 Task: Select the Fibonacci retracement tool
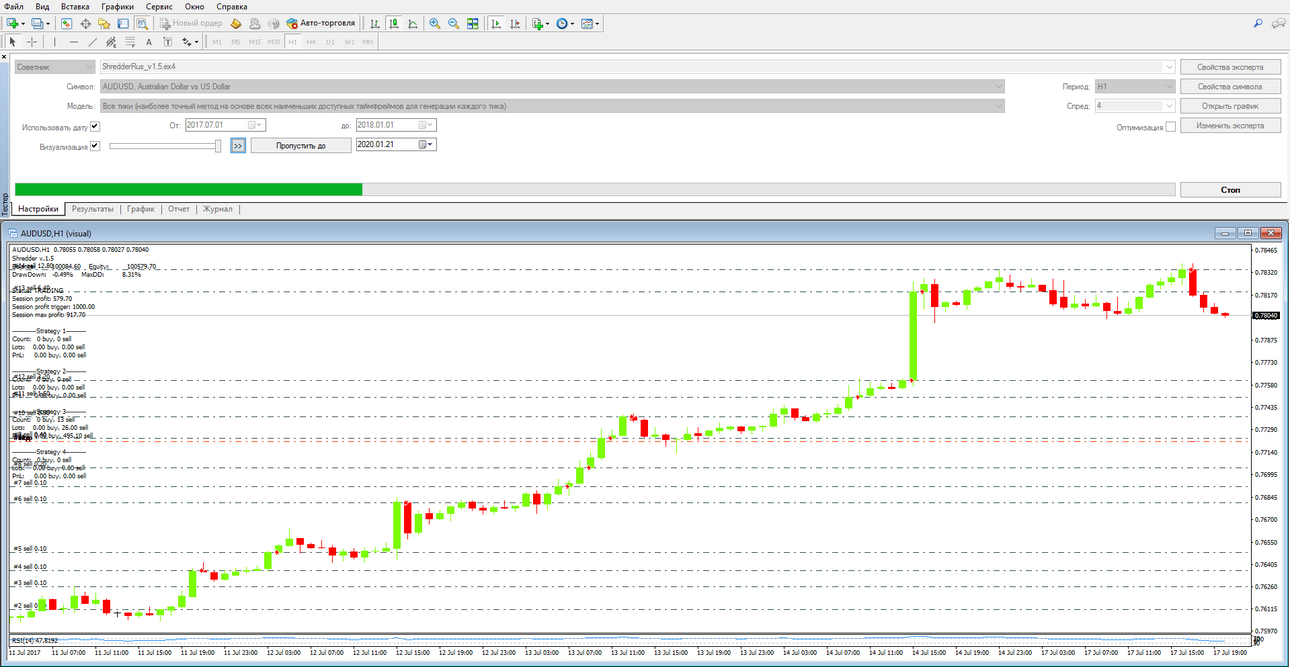[x=130, y=42]
